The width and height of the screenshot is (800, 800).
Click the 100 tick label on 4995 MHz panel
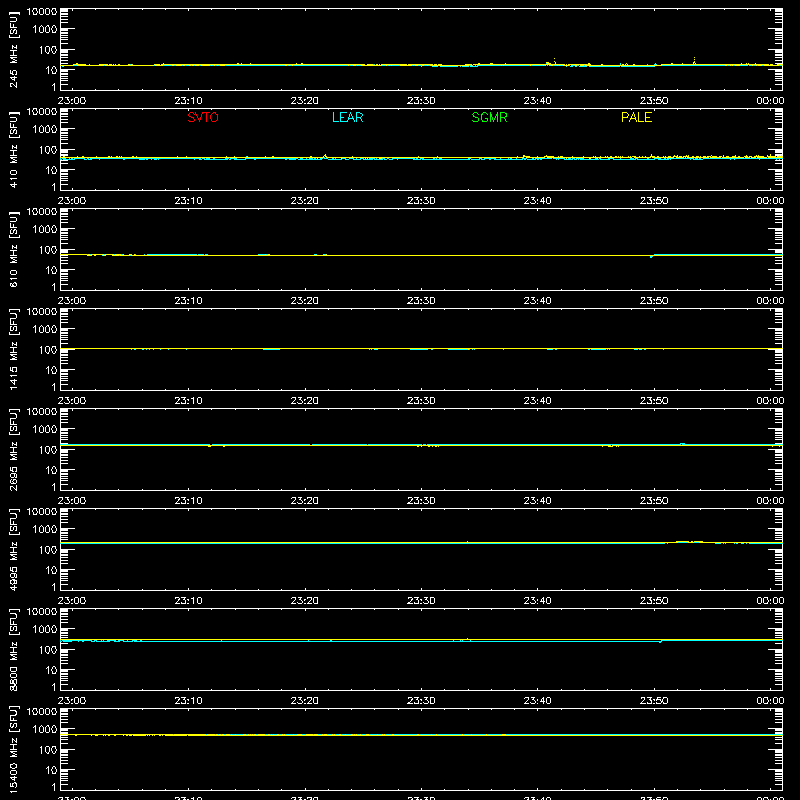click(48, 550)
